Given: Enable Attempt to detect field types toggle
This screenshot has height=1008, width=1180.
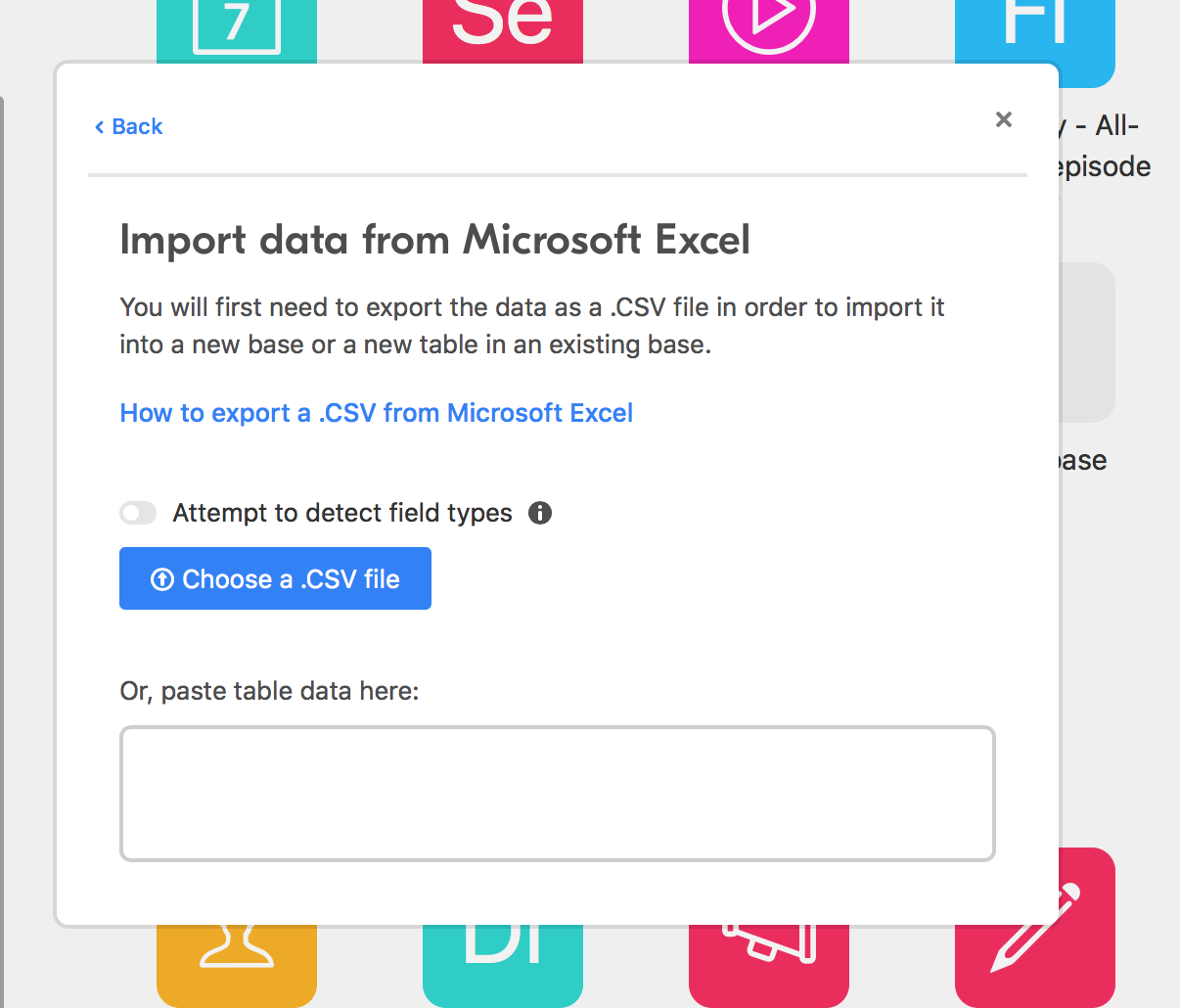Looking at the screenshot, I should 138,513.
